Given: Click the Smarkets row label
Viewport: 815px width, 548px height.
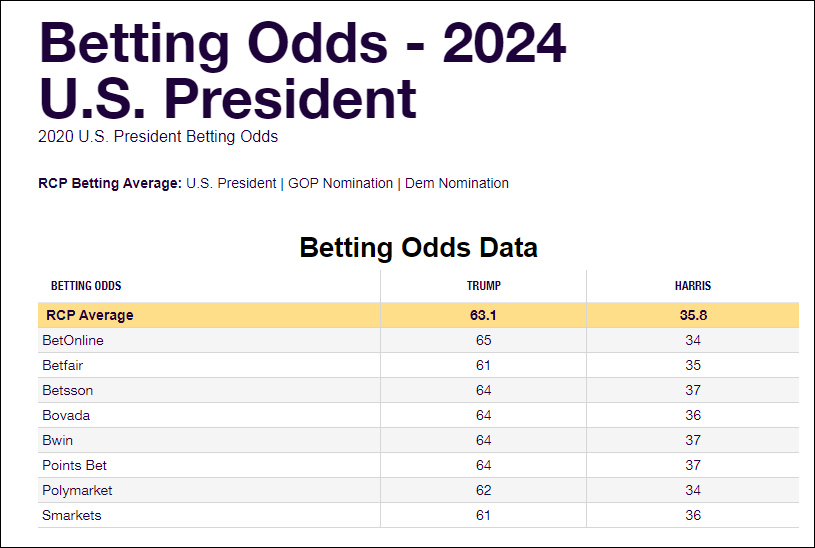Looking at the screenshot, I should point(72,515).
